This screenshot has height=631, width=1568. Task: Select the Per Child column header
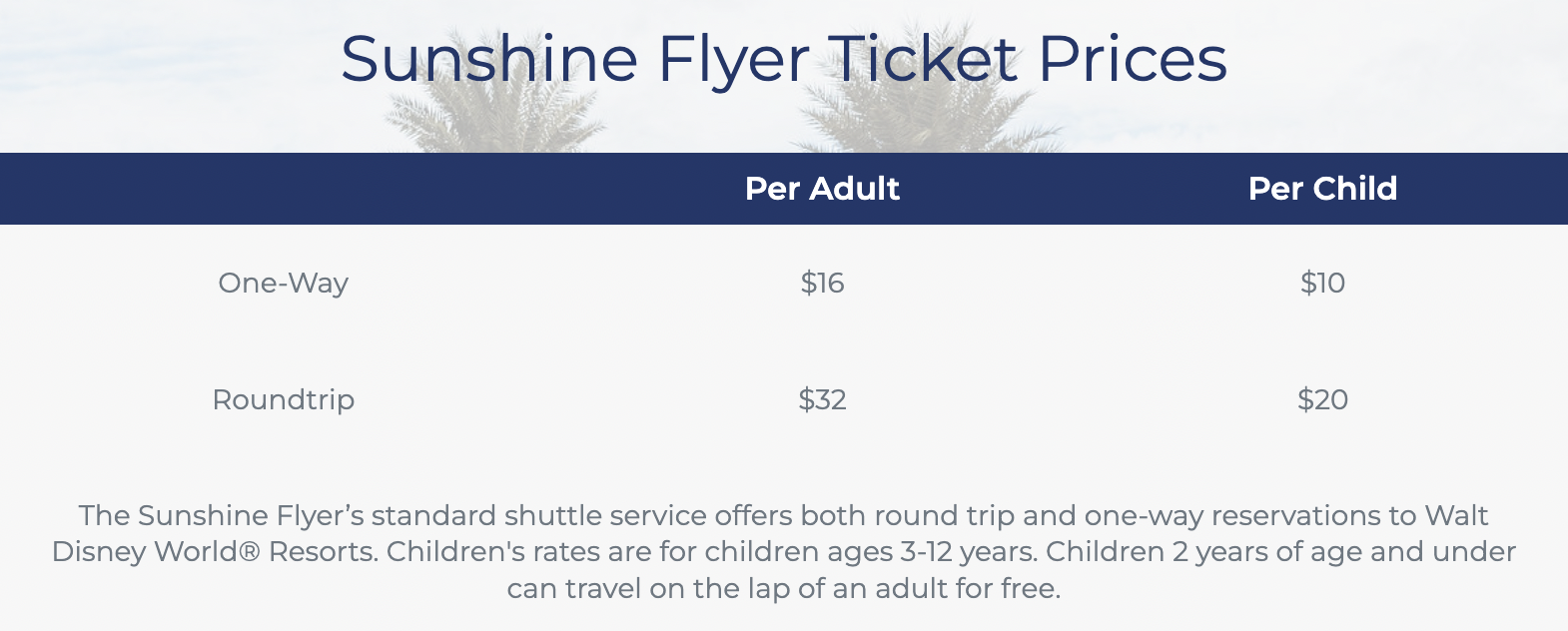tap(1322, 189)
